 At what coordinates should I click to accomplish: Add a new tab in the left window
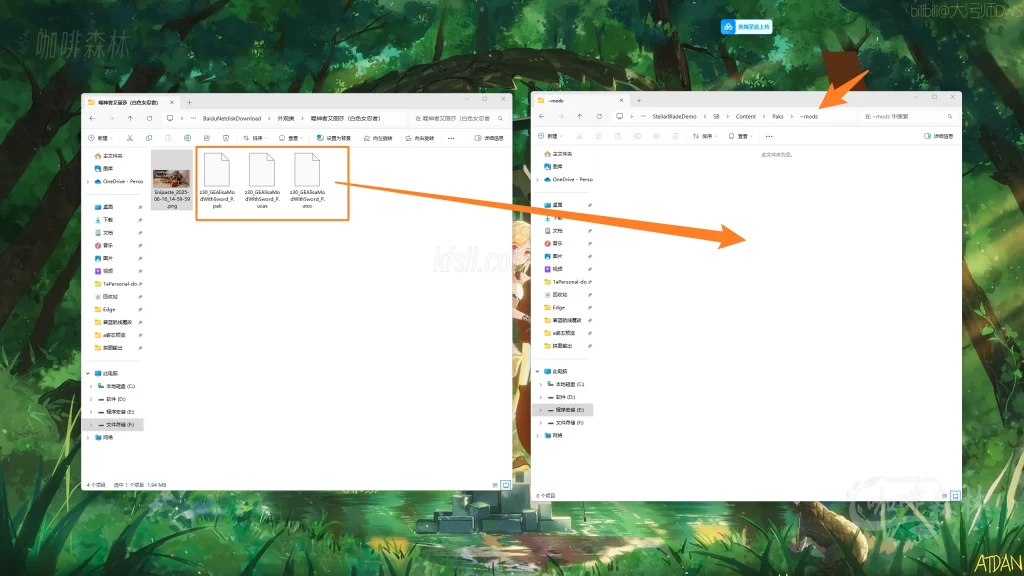coord(189,103)
